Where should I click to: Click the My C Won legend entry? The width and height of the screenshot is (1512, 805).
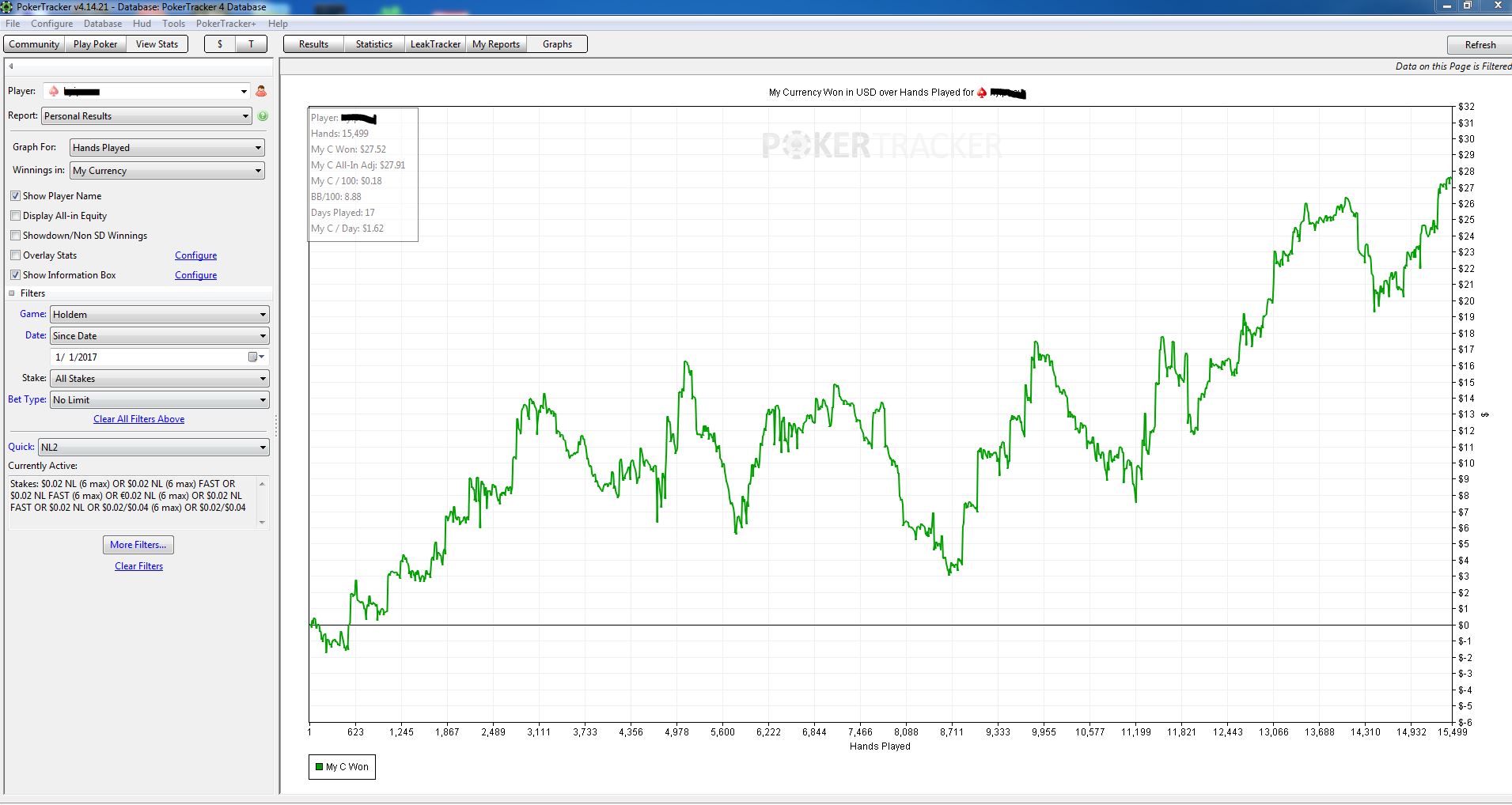342,767
